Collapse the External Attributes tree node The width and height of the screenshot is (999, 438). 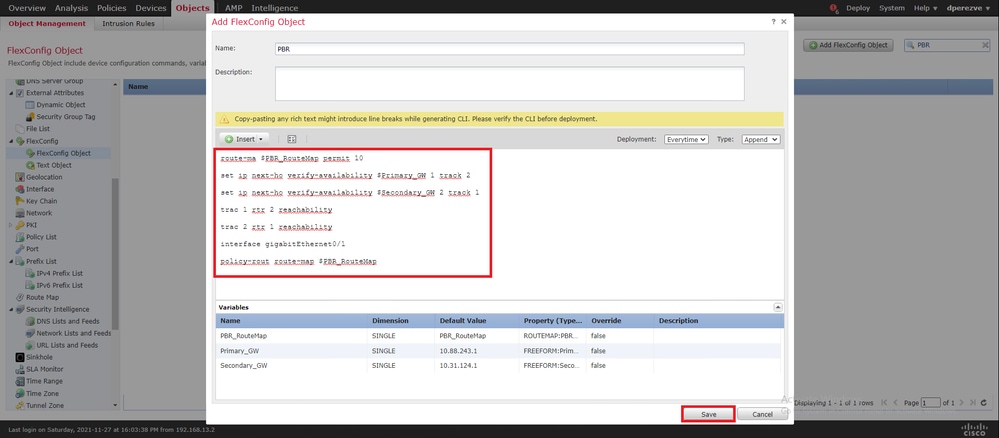[11, 93]
